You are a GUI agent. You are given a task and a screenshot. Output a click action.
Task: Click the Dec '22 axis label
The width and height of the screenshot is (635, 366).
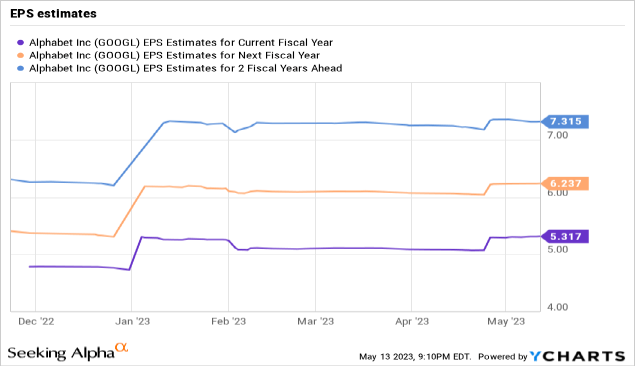36,321
